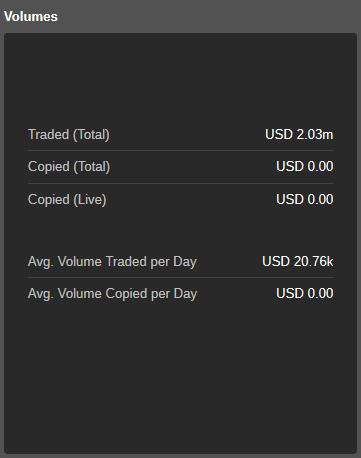Viewport: 361px width, 458px height.
Task: Select Avg. Volume Traded per Day label
Action: point(112,262)
